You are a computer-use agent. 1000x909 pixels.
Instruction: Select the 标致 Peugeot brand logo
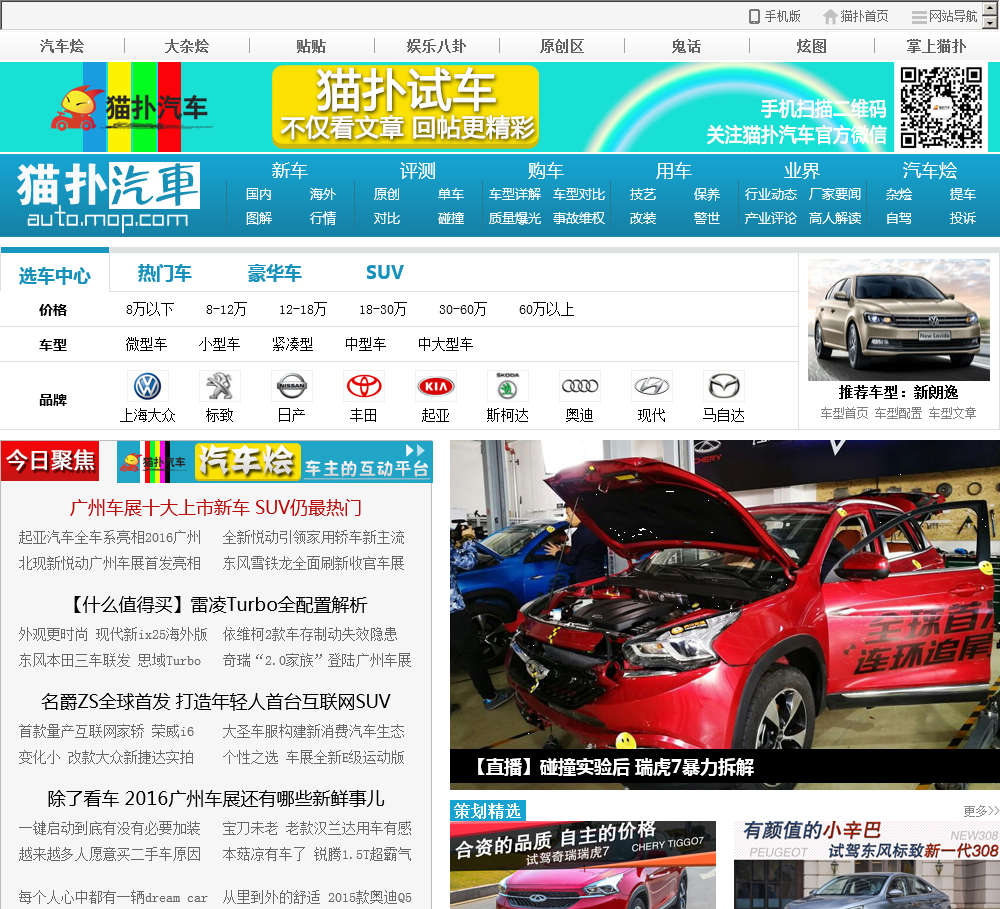click(x=219, y=386)
